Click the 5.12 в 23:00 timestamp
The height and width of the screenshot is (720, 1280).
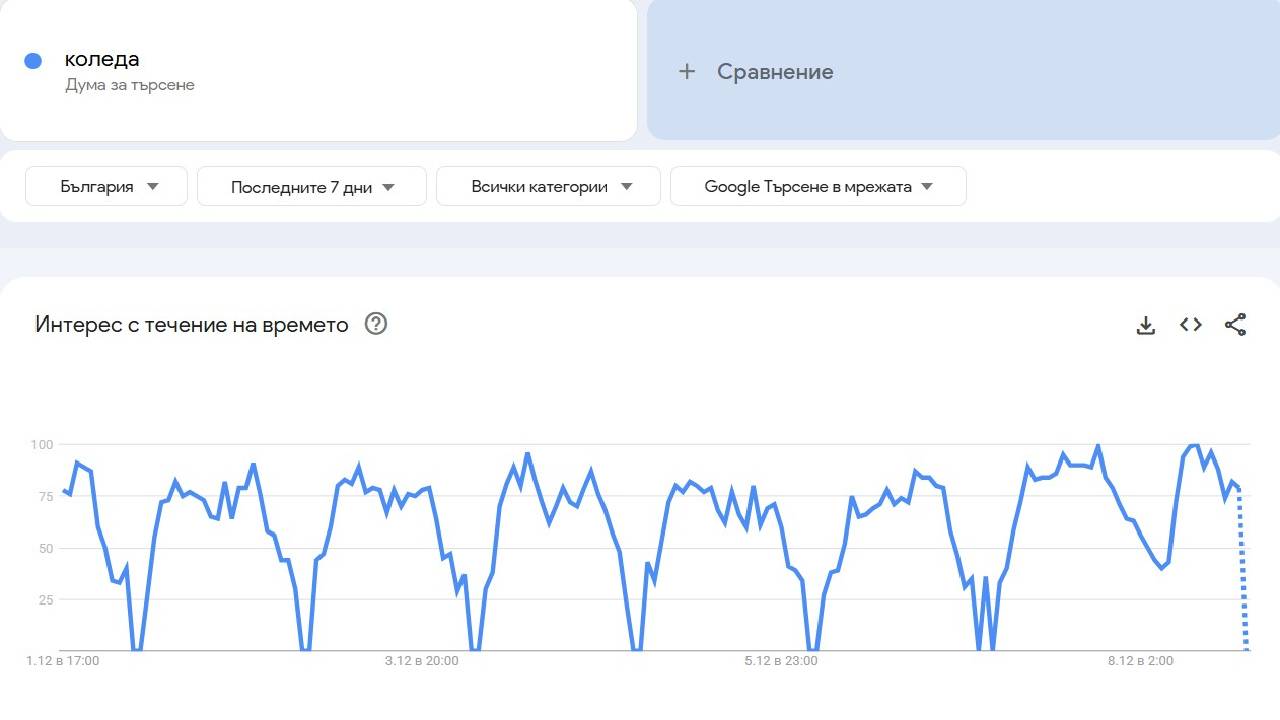[780, 660]
